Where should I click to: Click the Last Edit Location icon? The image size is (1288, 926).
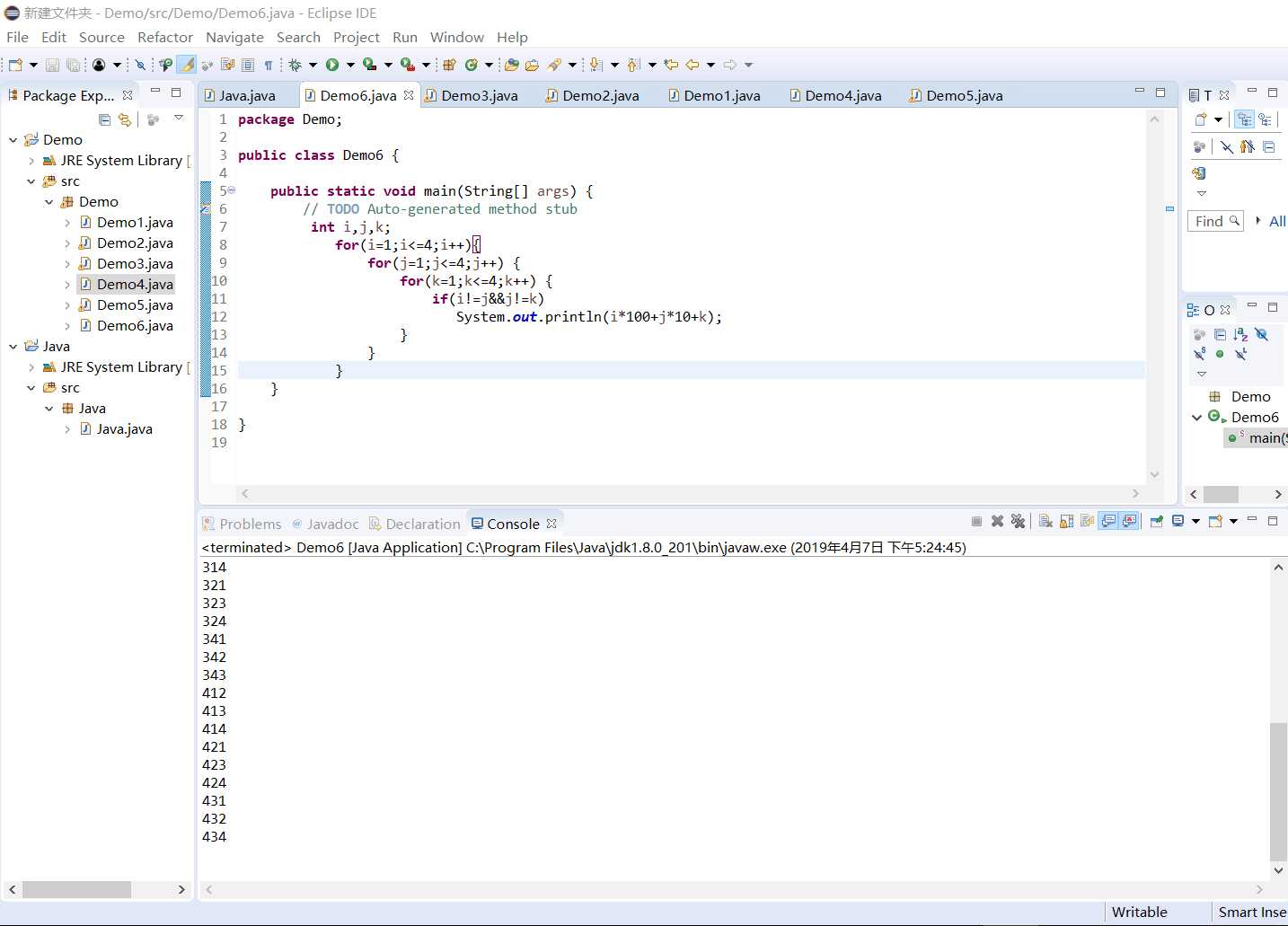point(671,65)
